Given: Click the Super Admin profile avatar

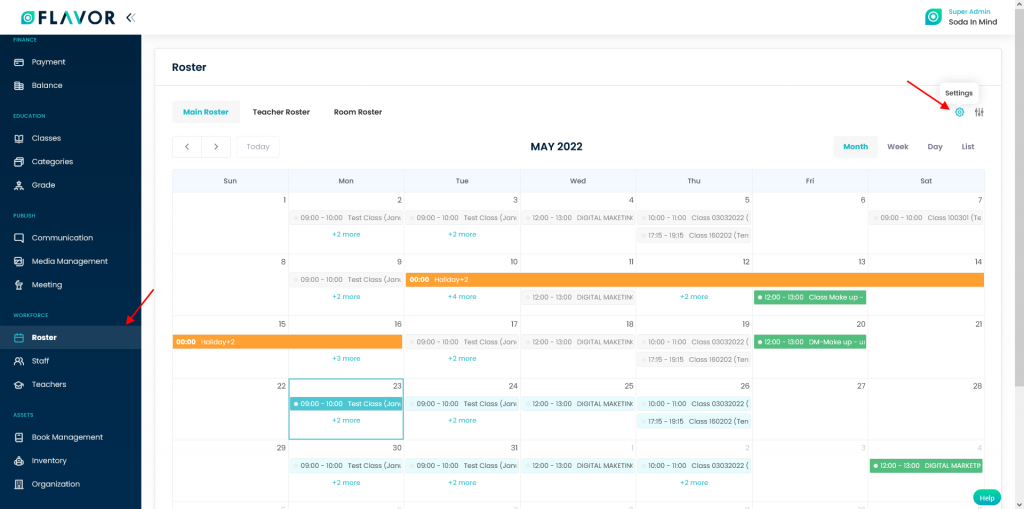Looking at the screenshot, I should pos(933,17).
